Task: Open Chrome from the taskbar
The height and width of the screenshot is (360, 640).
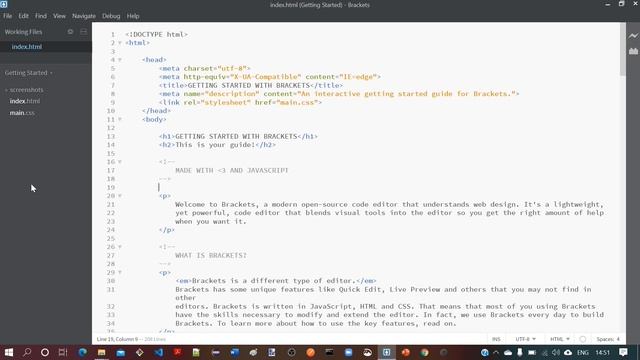Action: click(424, 352)
